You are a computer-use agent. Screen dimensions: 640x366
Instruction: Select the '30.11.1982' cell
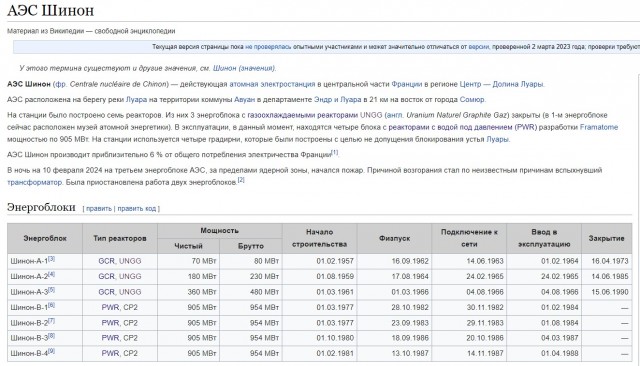click(x=469, y=308)
